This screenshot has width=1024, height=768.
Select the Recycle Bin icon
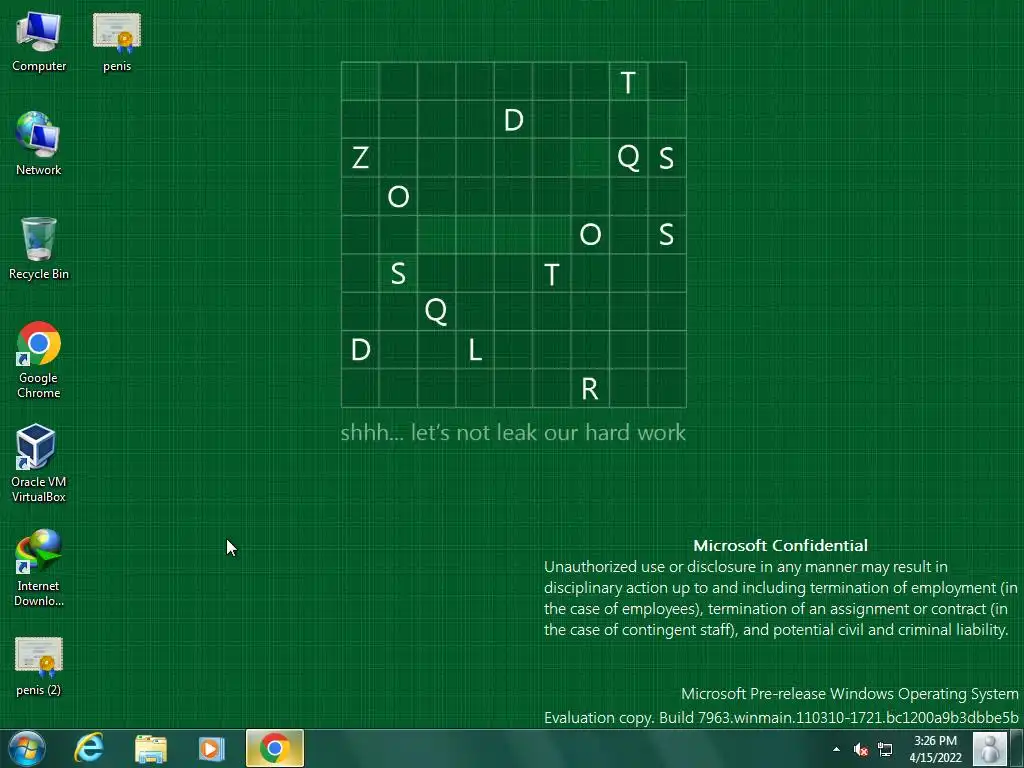point(39,248)
